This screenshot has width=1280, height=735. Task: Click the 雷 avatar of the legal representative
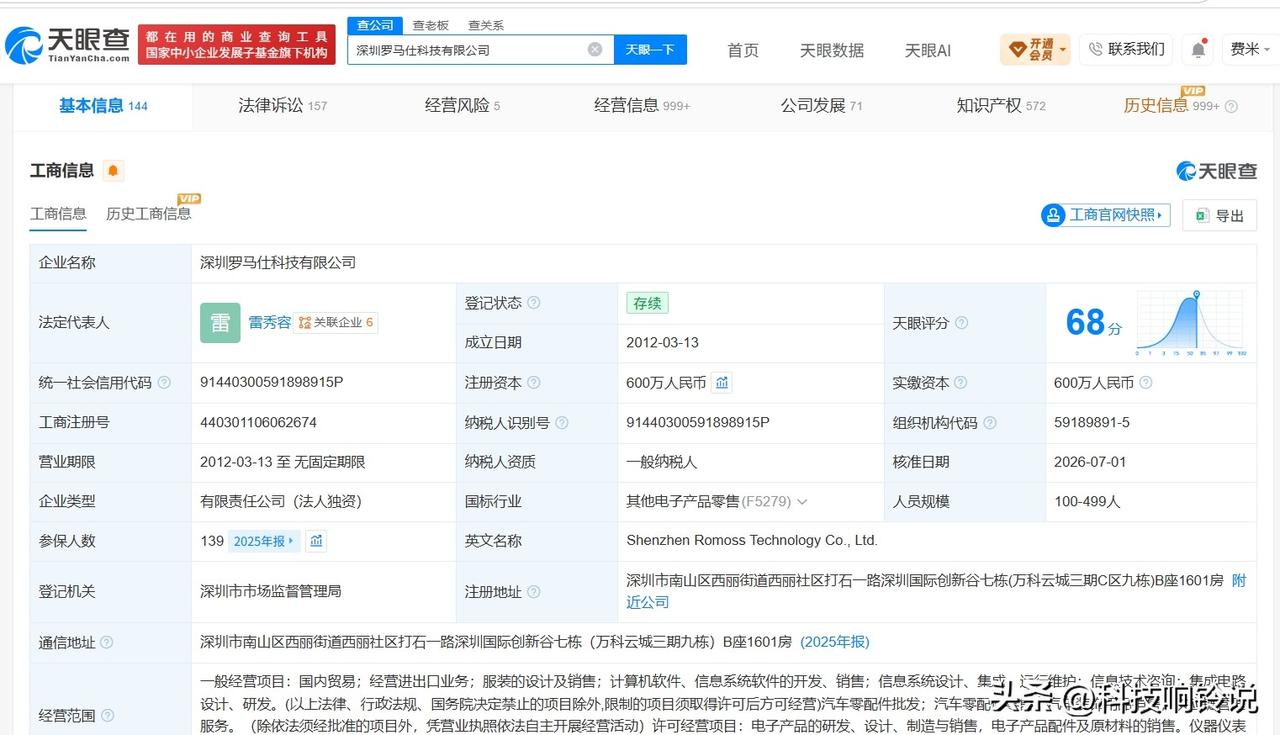pos(220,323)
